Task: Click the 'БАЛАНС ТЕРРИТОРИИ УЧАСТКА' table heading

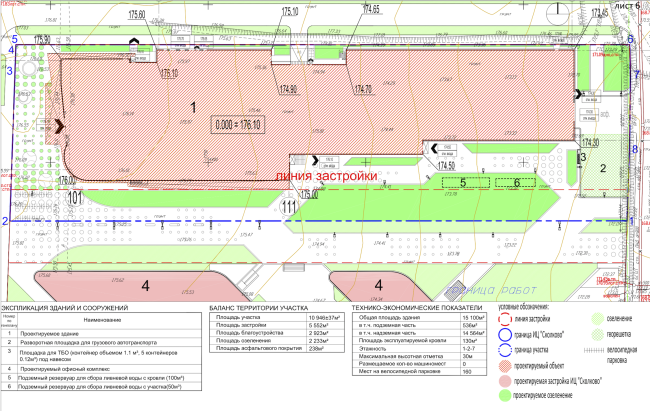Action: [x=260, y=307]
